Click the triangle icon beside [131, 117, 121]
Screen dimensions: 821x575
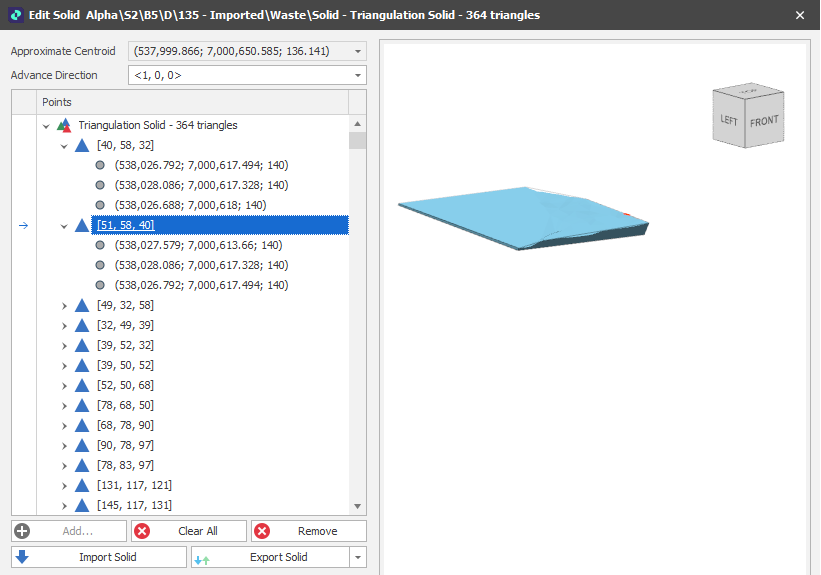82,485
